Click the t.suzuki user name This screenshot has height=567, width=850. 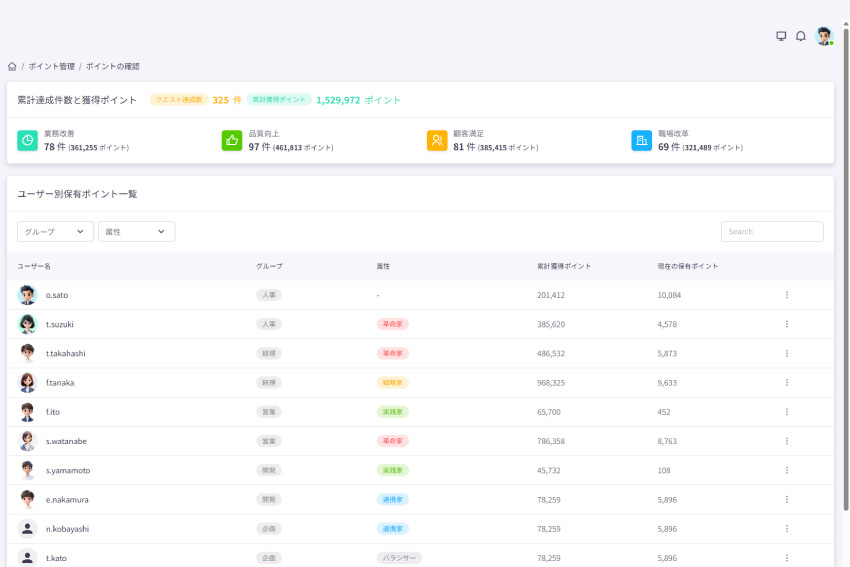click(x=60, y=324)
